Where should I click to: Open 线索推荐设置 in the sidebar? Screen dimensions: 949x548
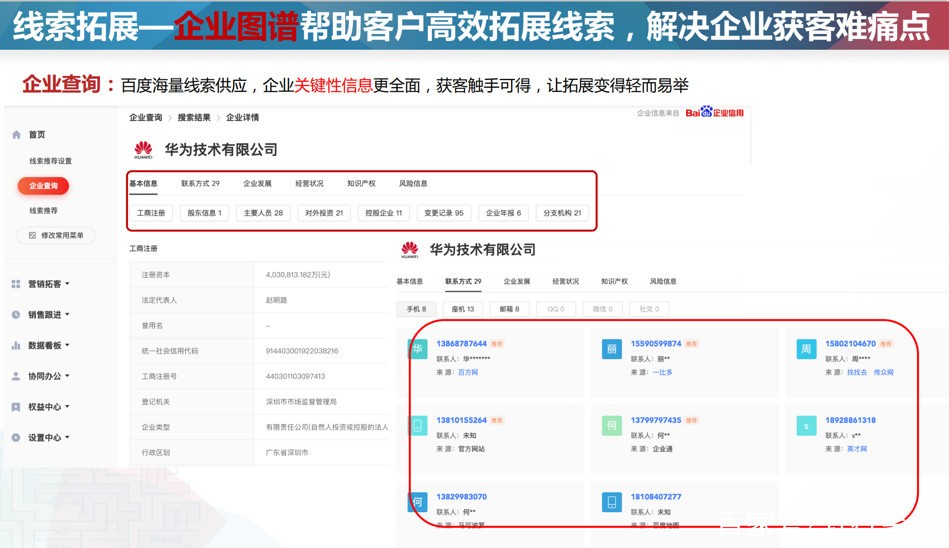click(50, 161)
